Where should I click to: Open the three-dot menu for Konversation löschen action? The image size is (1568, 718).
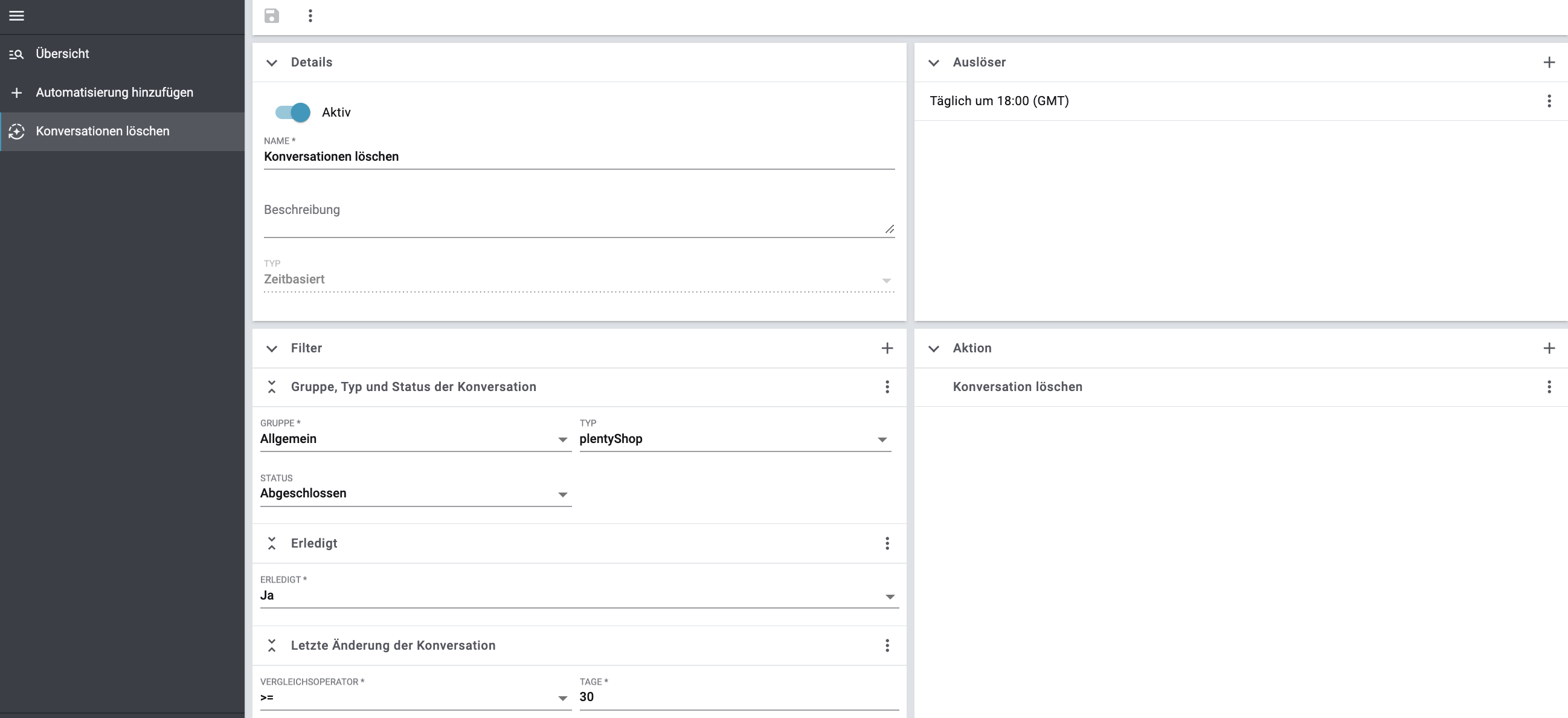(x=1549, y=387)
